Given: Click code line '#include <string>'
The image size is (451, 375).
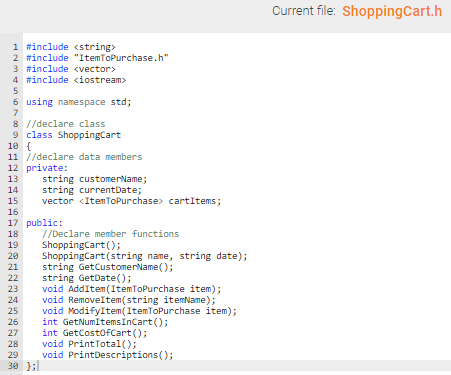Looking at the screenshot, I should tap(71, 47).
